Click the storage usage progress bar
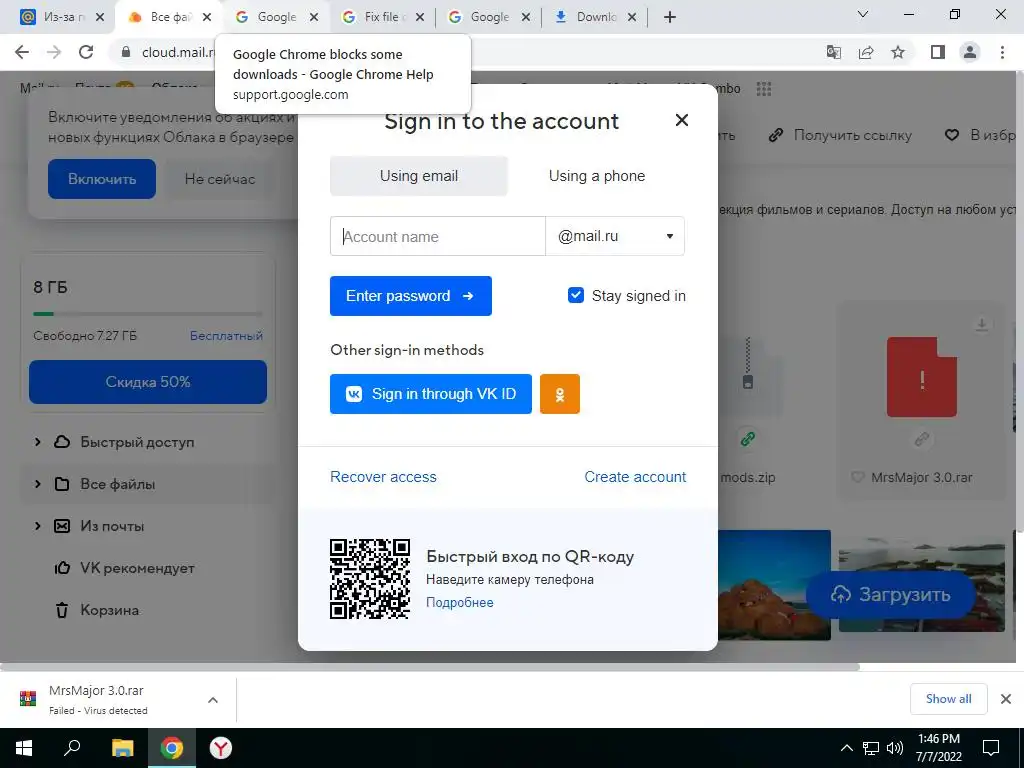The width and height of the screenshot is (1024, 768). click(x=148, y=313)
